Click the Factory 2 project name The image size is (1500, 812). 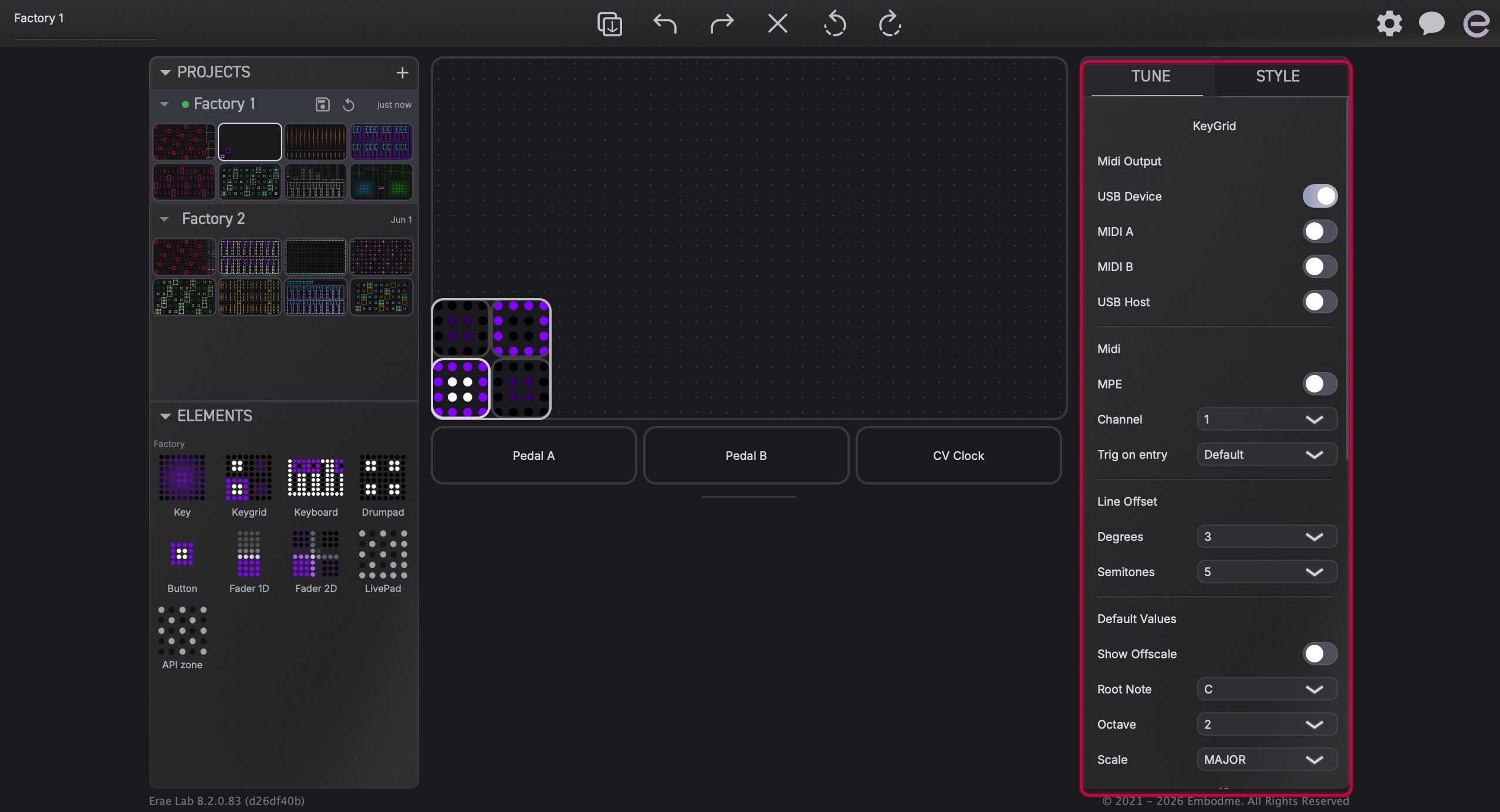213,219
